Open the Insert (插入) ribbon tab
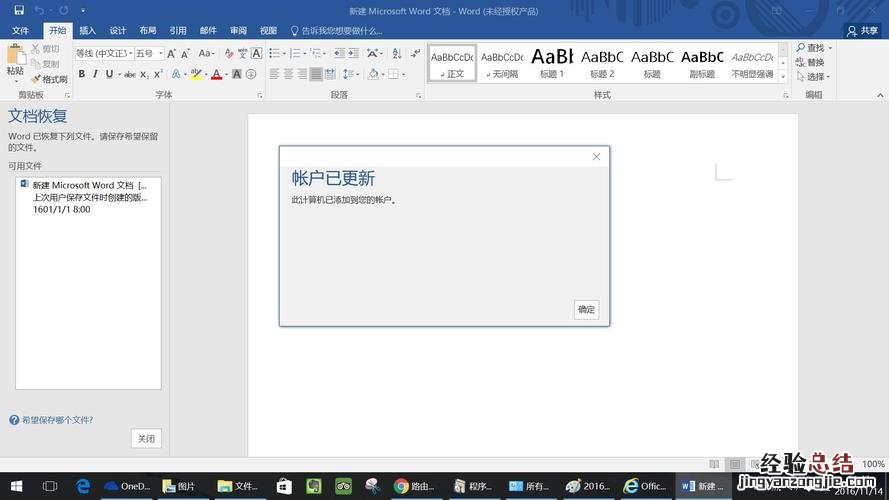Viewport: 889px width, 500px height. coord(88,31)
